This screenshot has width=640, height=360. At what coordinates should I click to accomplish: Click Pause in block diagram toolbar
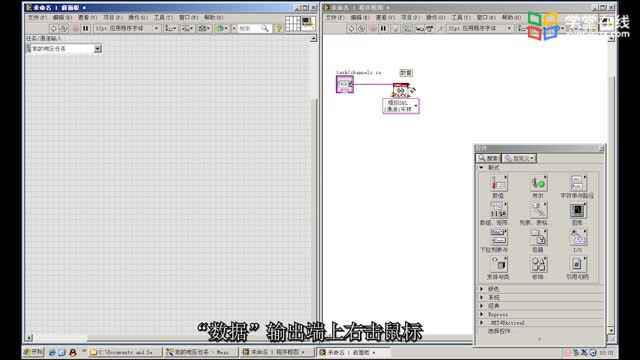click(x=383, y=28)
